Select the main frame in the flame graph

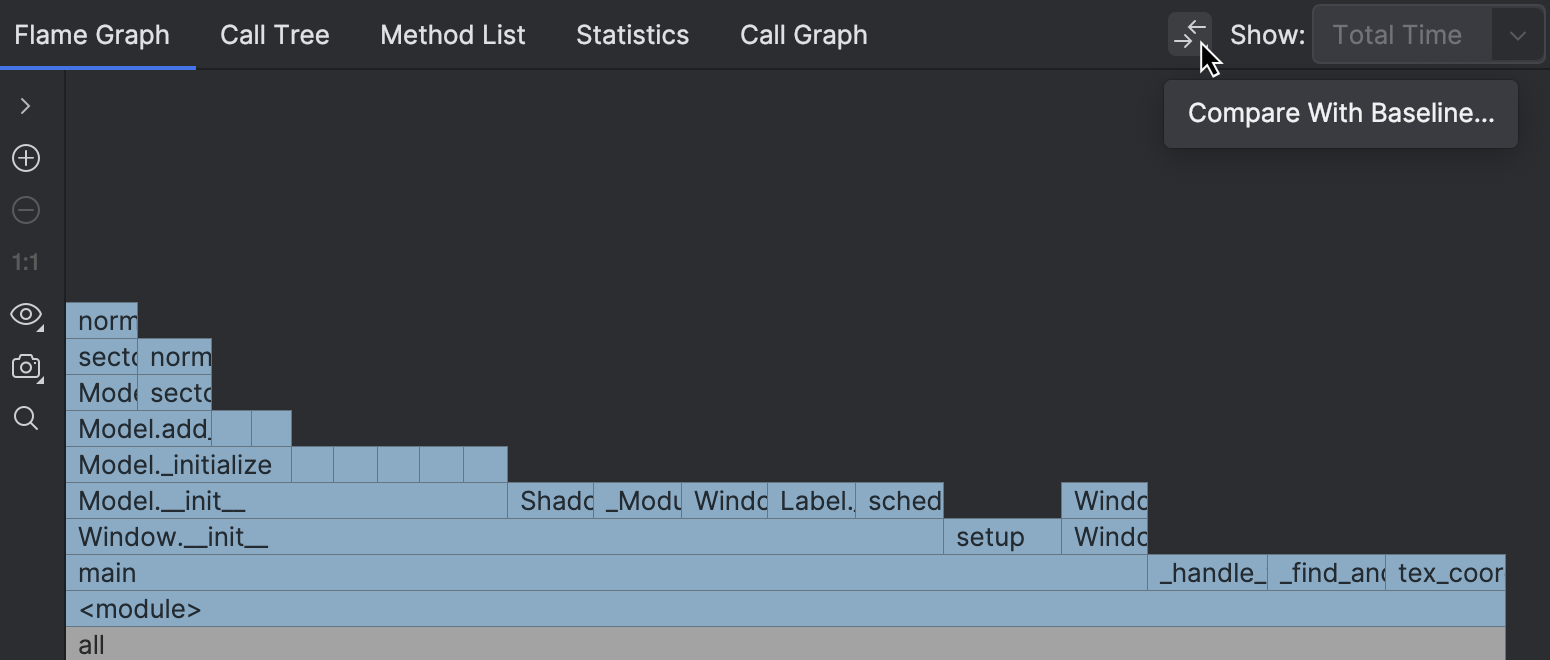(400, 572)
